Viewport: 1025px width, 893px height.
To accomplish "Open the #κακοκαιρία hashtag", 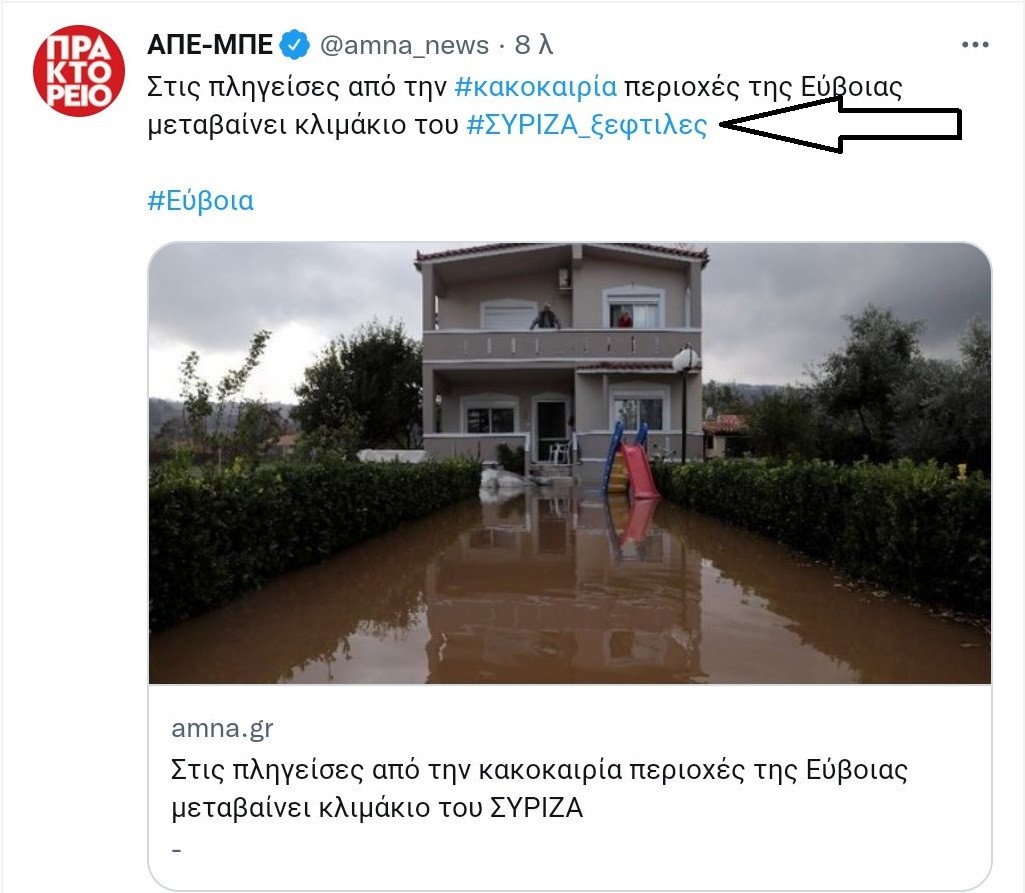I will click(x=535, y=86).
